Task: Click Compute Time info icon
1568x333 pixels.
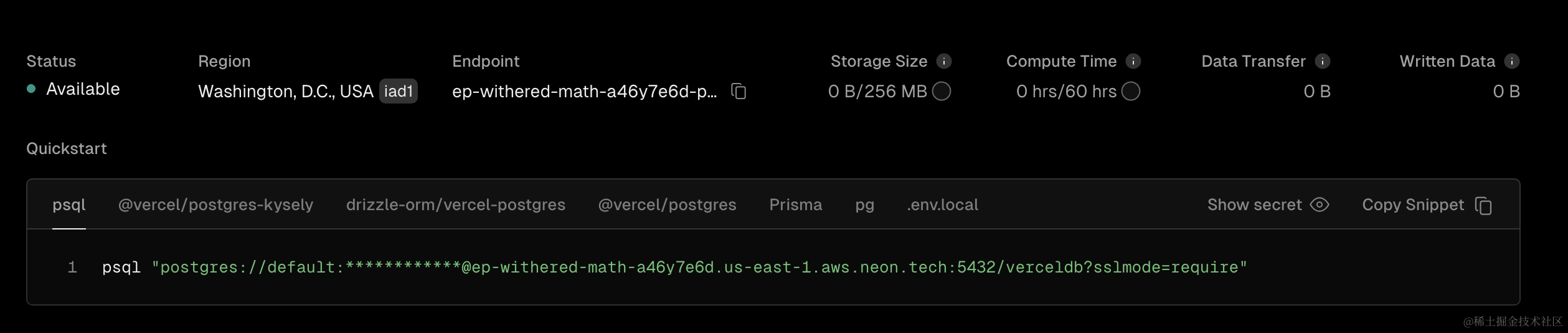Action: 1133,61
